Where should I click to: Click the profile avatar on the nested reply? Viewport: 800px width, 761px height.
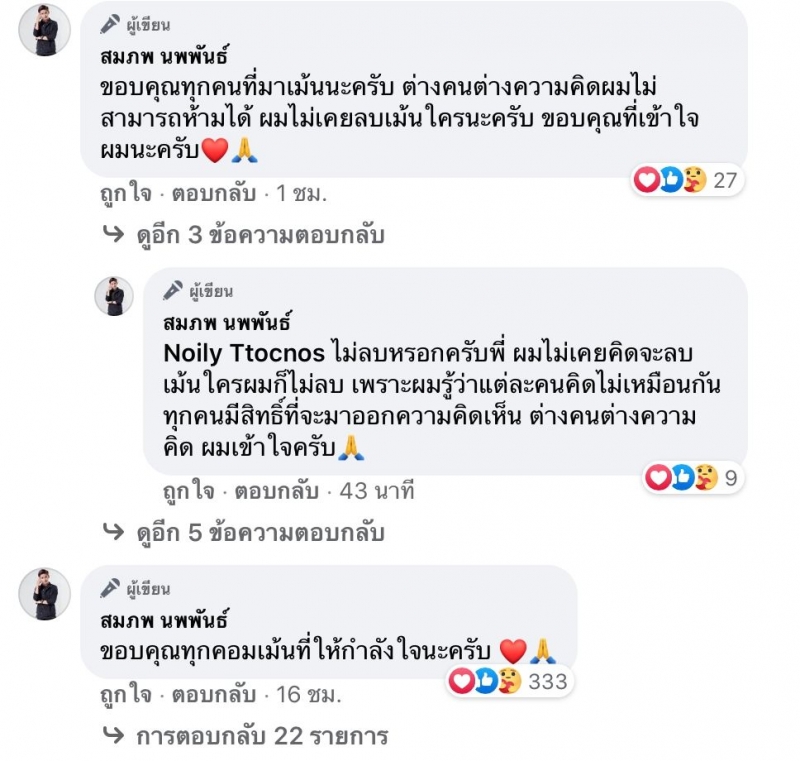pyautogui.click(x=116, y=297)
